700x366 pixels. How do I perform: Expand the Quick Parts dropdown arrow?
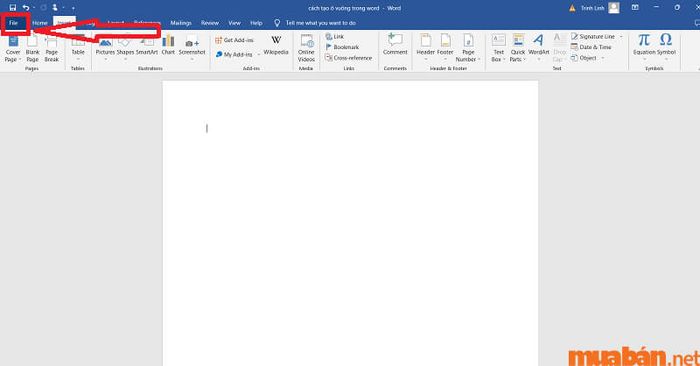pos(525,59)
